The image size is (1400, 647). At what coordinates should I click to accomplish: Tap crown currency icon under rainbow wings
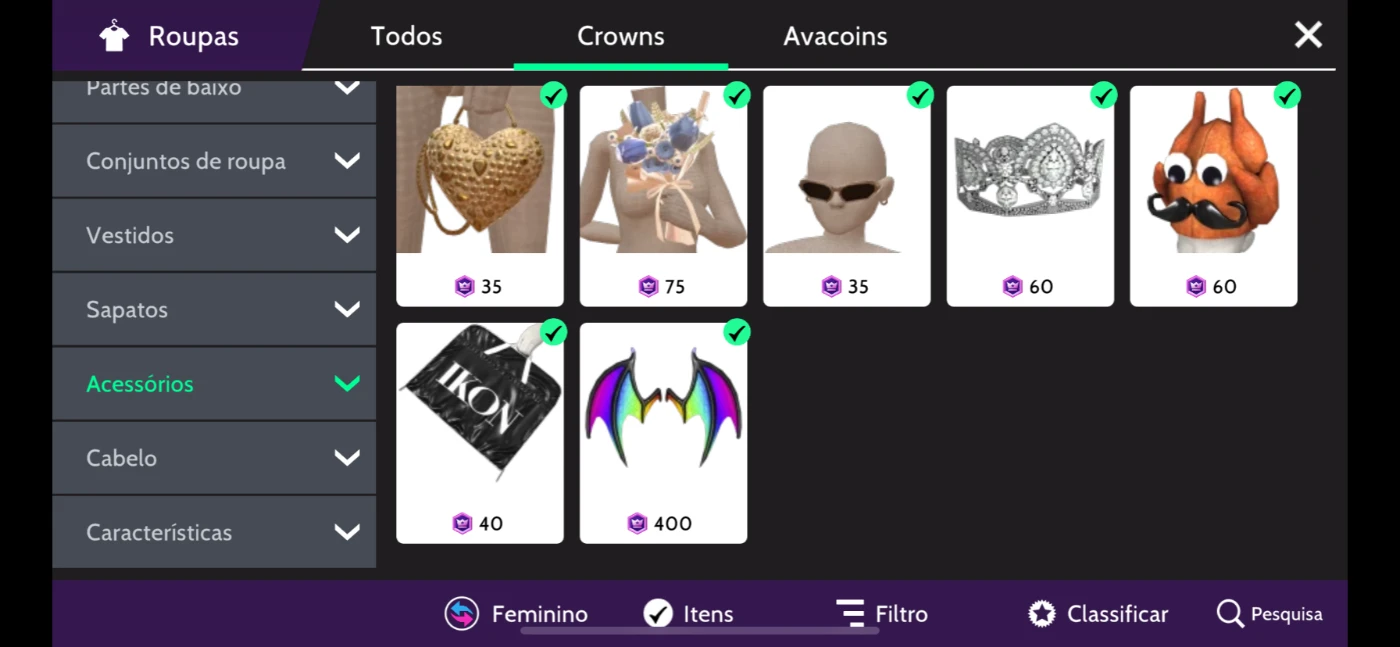pyautogui.click(x=637, y=523)
